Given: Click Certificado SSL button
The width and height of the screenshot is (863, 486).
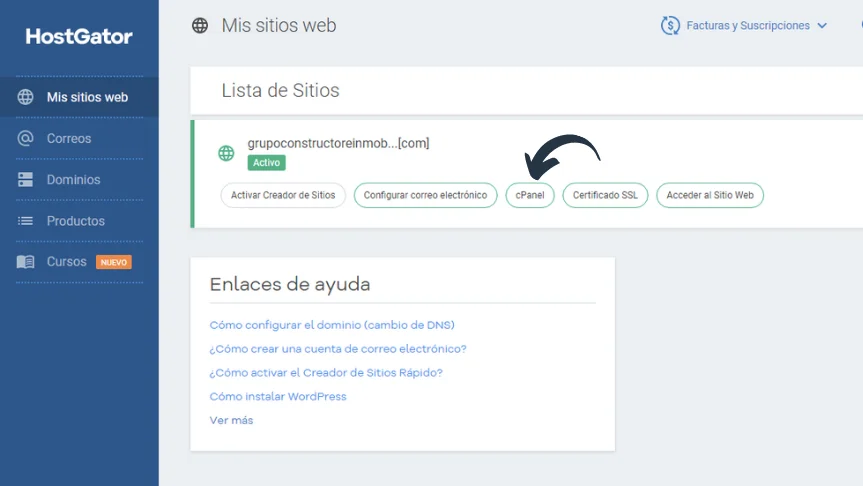Looking at the screenshot, I should (605, 195).
